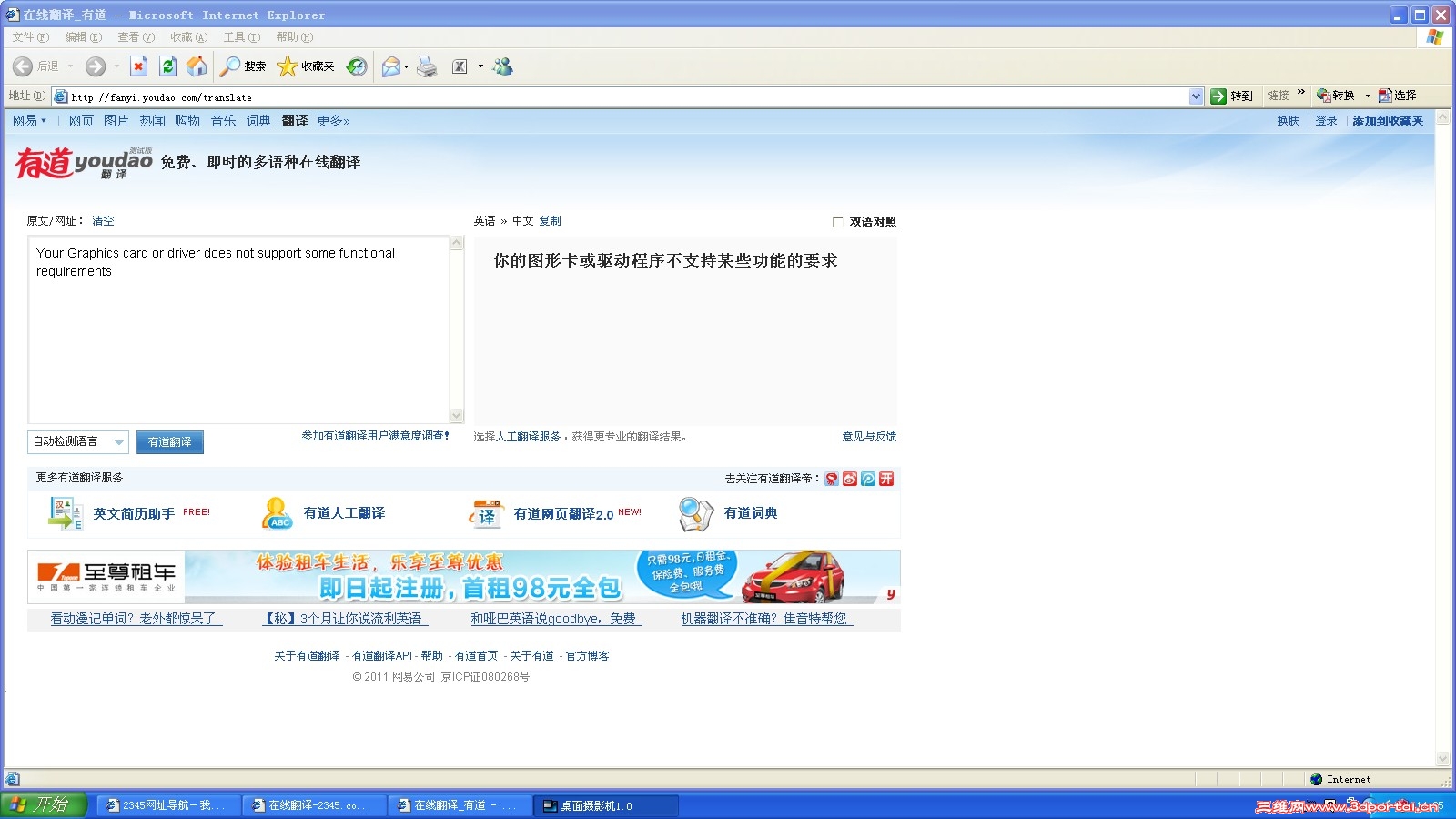Refresh the page with the green arrows icon
The image size is (1456, 819).
167,66
